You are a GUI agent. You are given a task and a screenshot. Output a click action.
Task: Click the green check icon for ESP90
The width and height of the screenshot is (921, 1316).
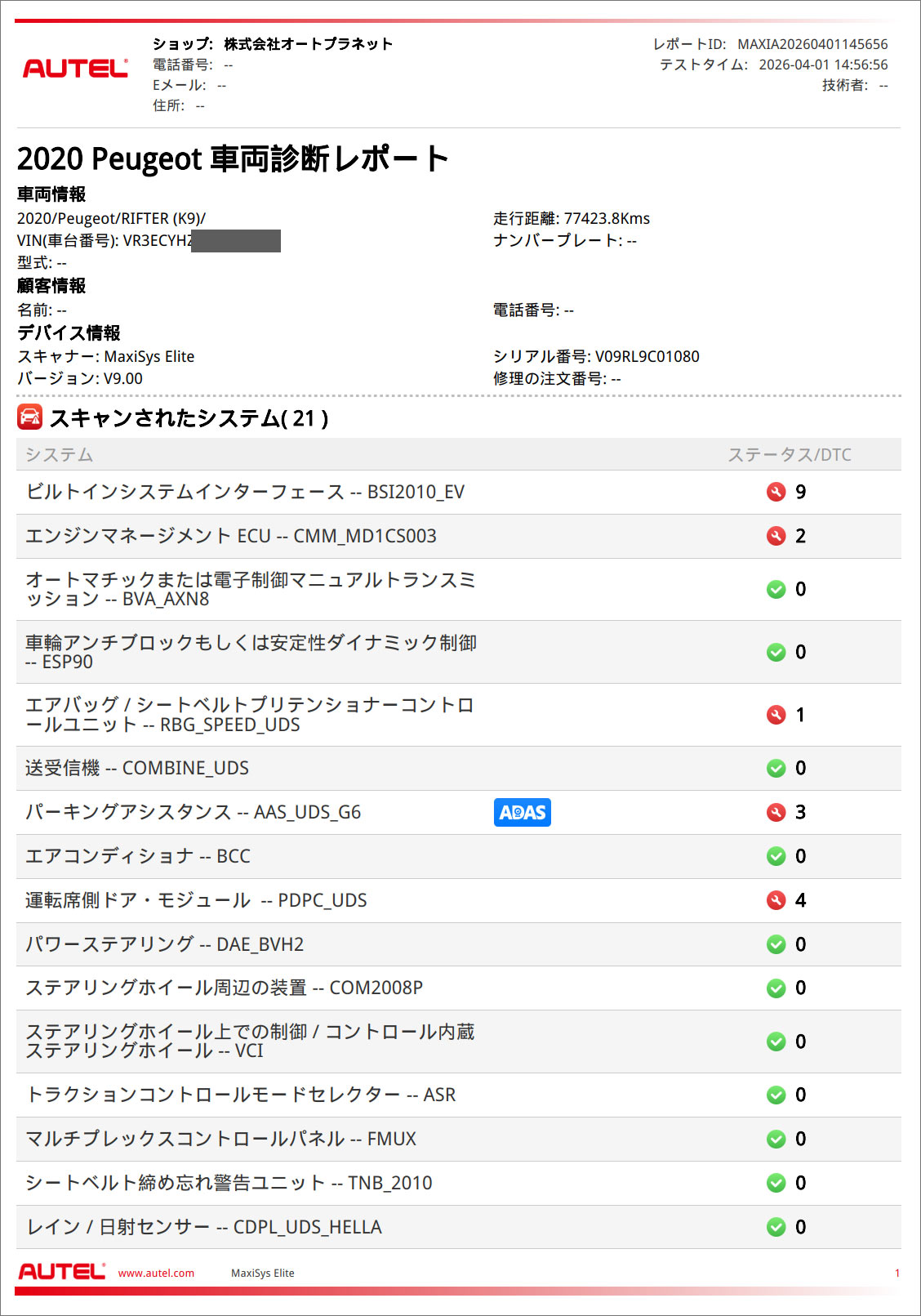pos(776,652)
